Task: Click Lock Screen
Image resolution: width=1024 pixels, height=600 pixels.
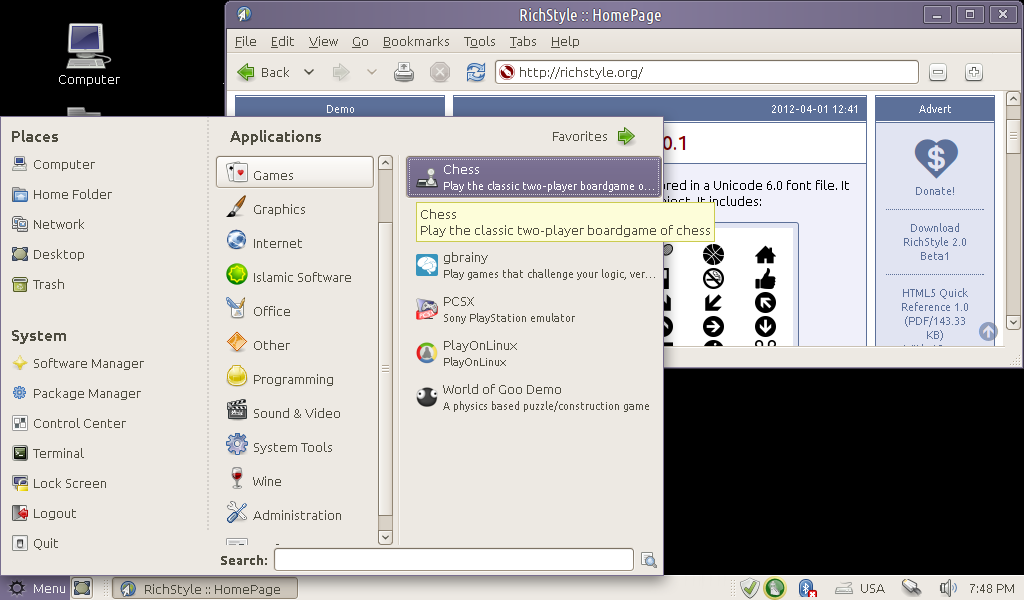Action: (59, 483)
